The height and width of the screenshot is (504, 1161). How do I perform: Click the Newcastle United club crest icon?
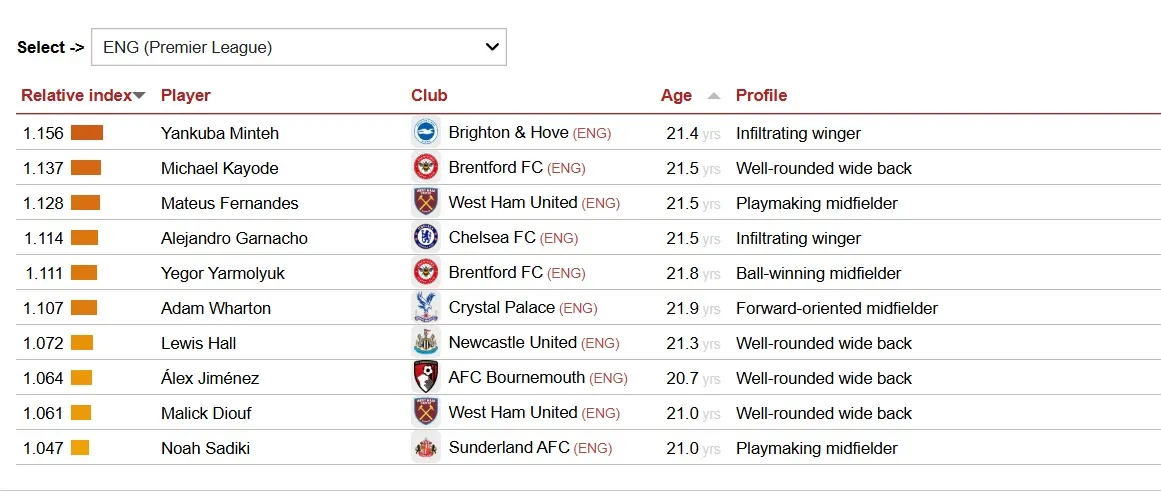[426, 343]
